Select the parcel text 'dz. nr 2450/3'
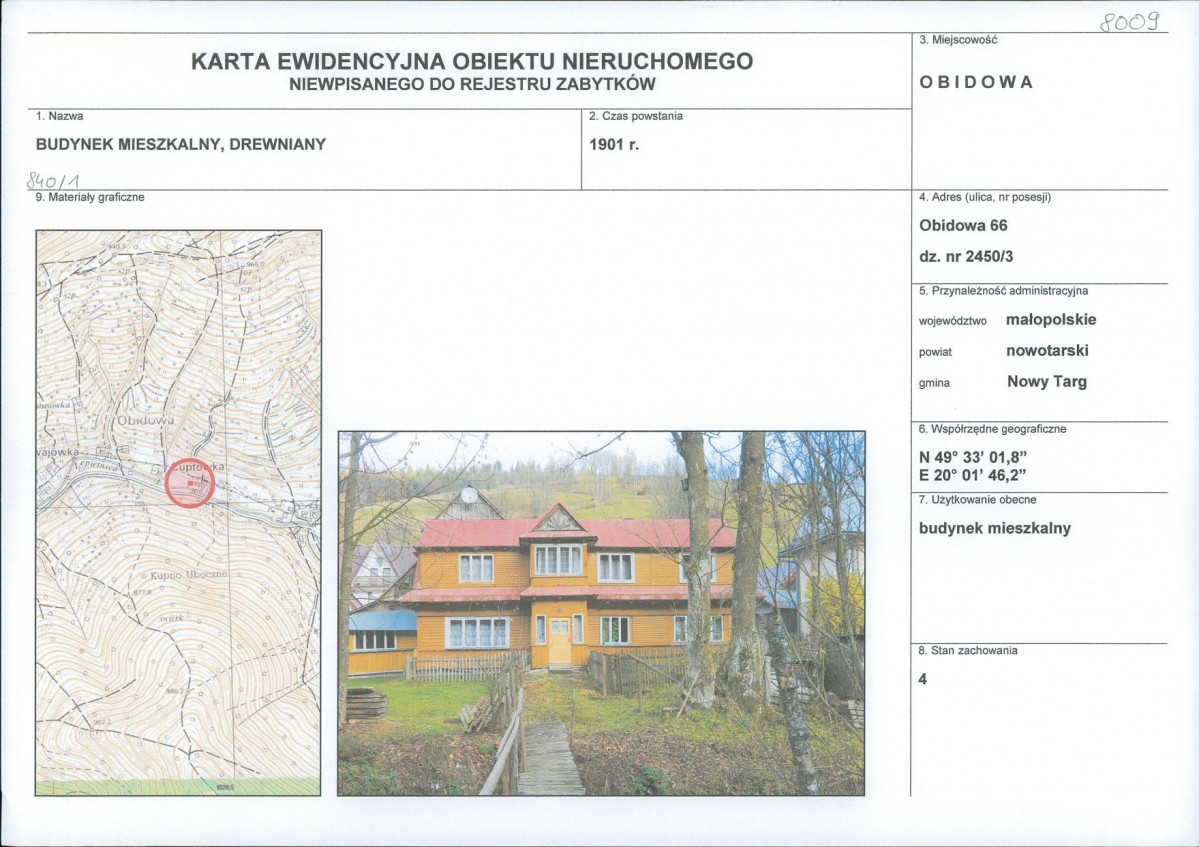 point(967,257)
